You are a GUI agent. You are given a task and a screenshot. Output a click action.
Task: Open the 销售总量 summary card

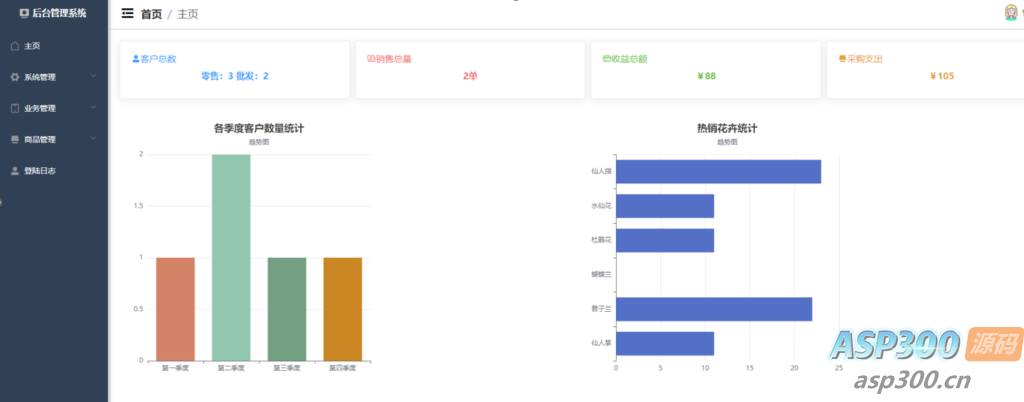(469, 69)
